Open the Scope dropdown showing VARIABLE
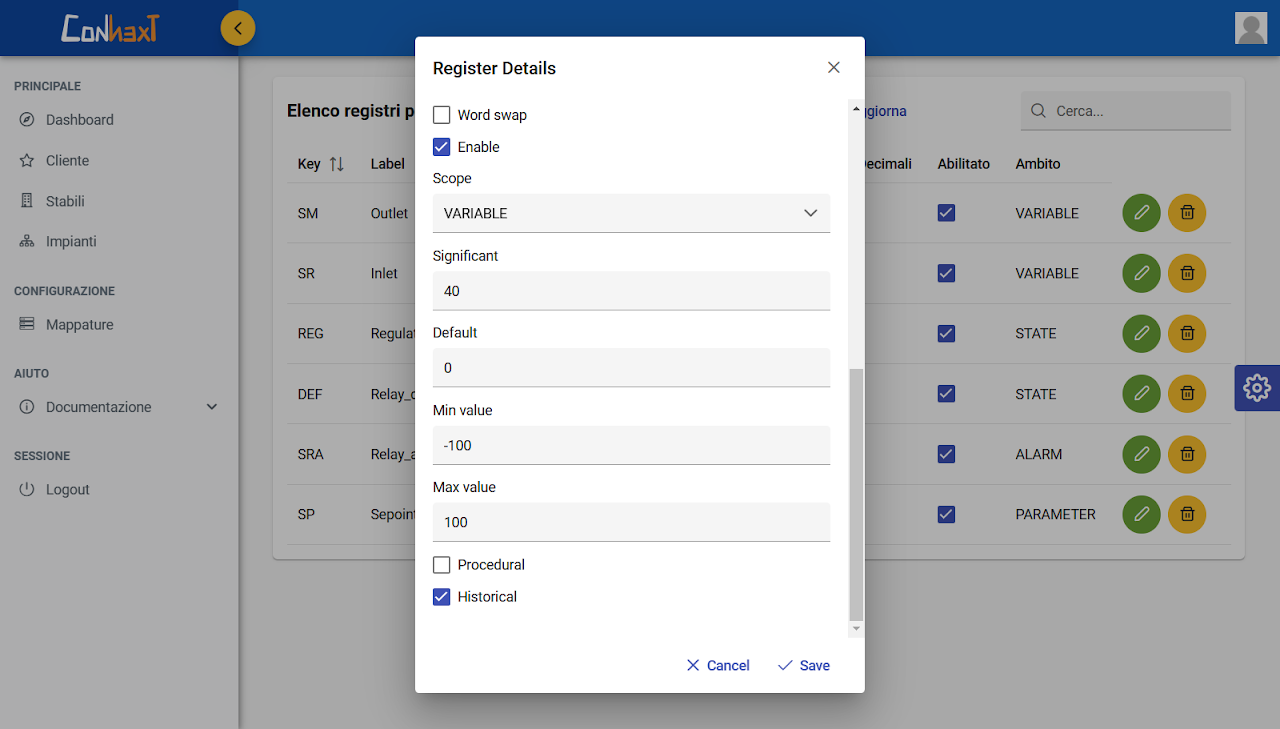 pos(631,213)
